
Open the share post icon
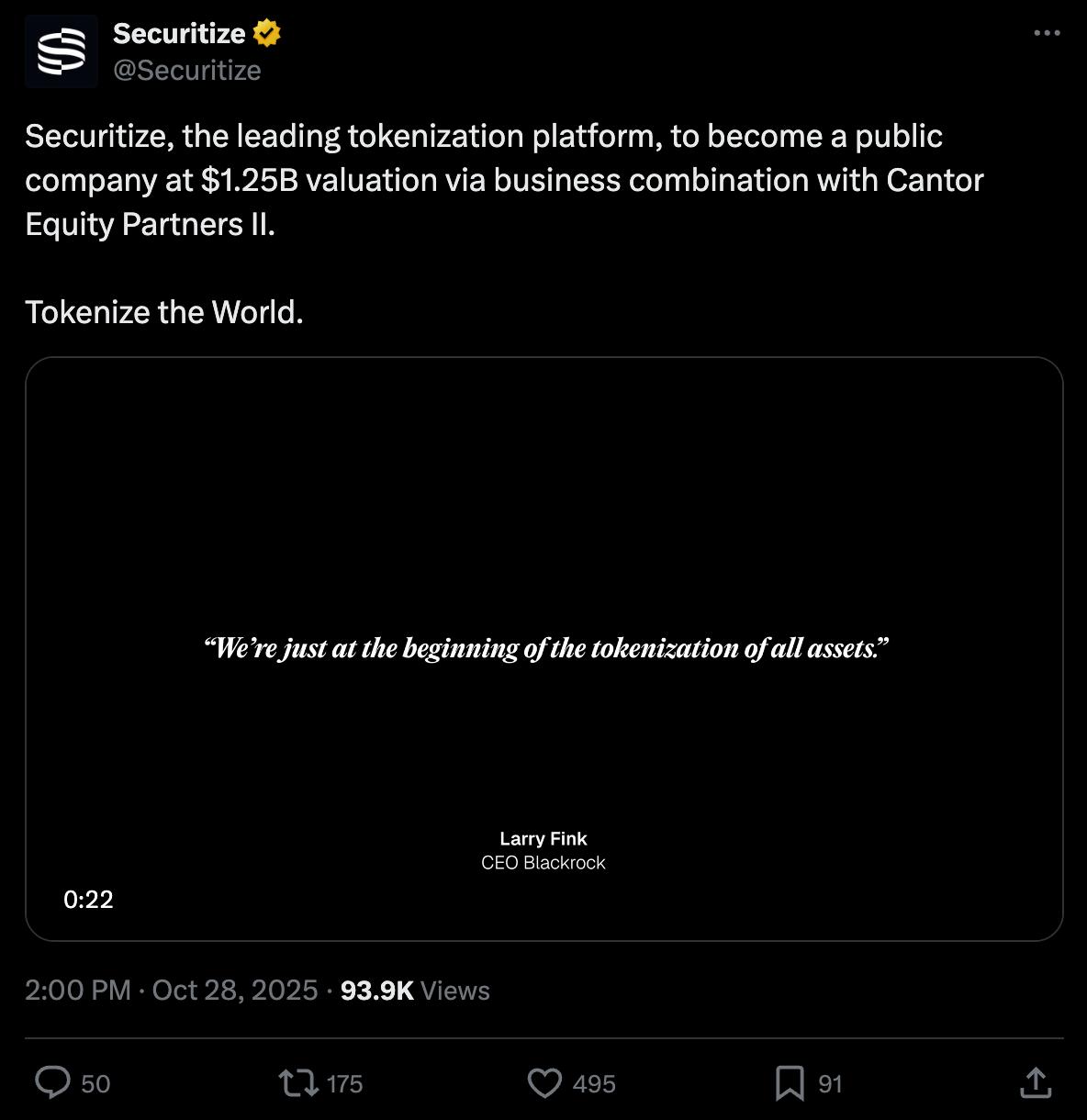pyautogui.click(x=1036, y=1082)
